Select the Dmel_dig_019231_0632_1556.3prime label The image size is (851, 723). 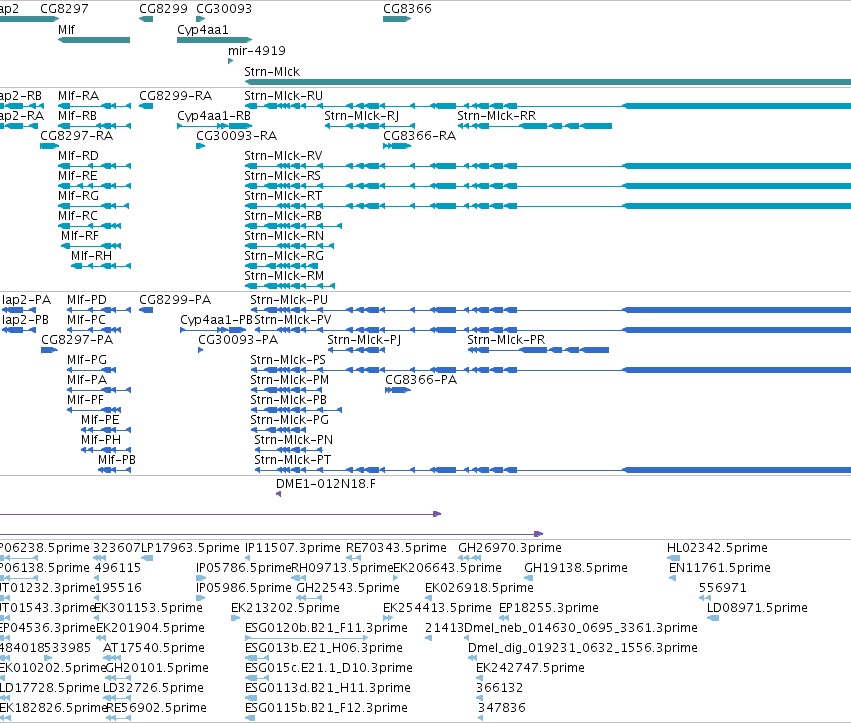coord(582,648)
